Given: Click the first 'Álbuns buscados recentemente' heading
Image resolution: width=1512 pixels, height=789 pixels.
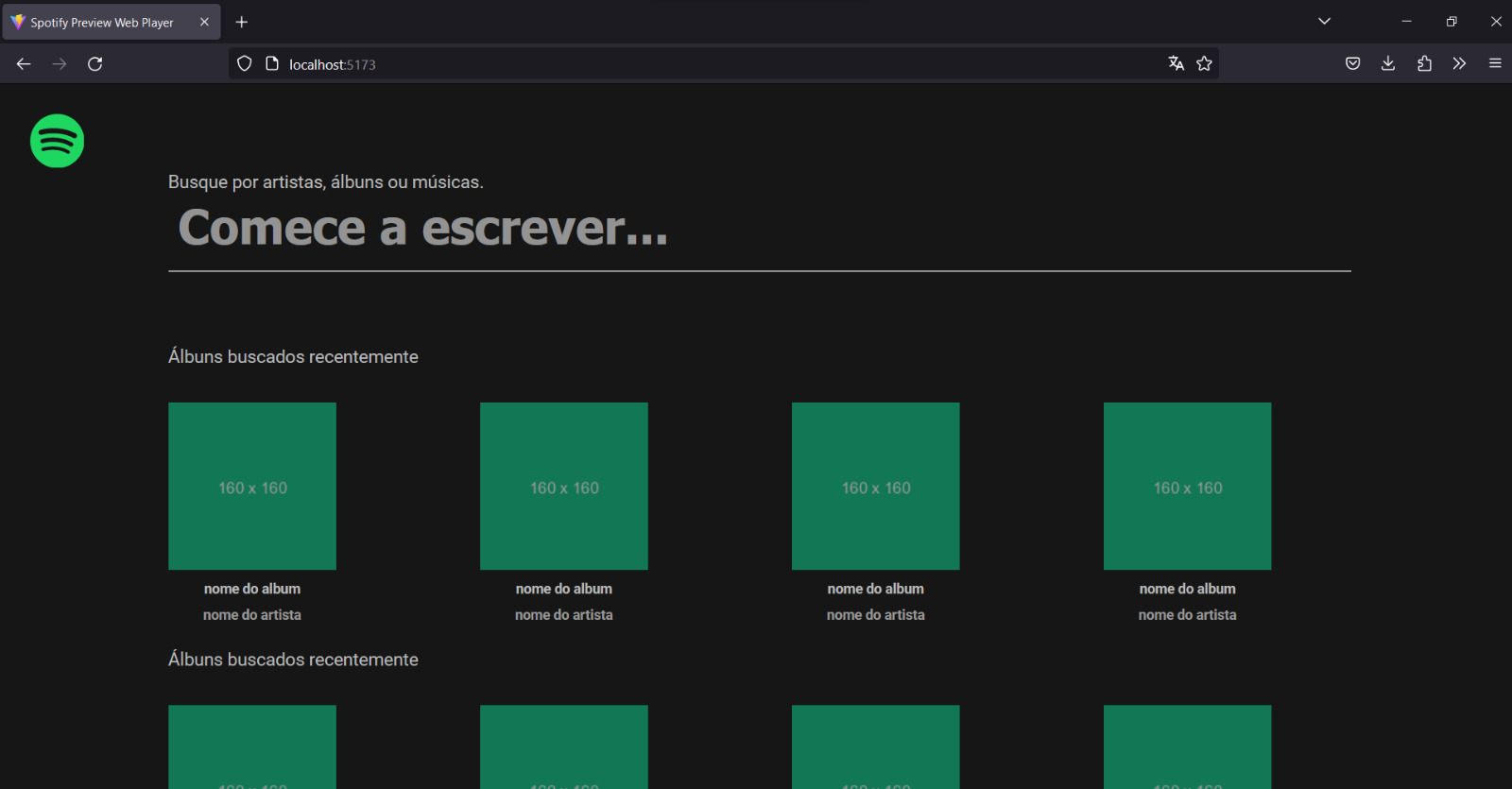Looking at the screenshot, I should [x=293, y=356].
